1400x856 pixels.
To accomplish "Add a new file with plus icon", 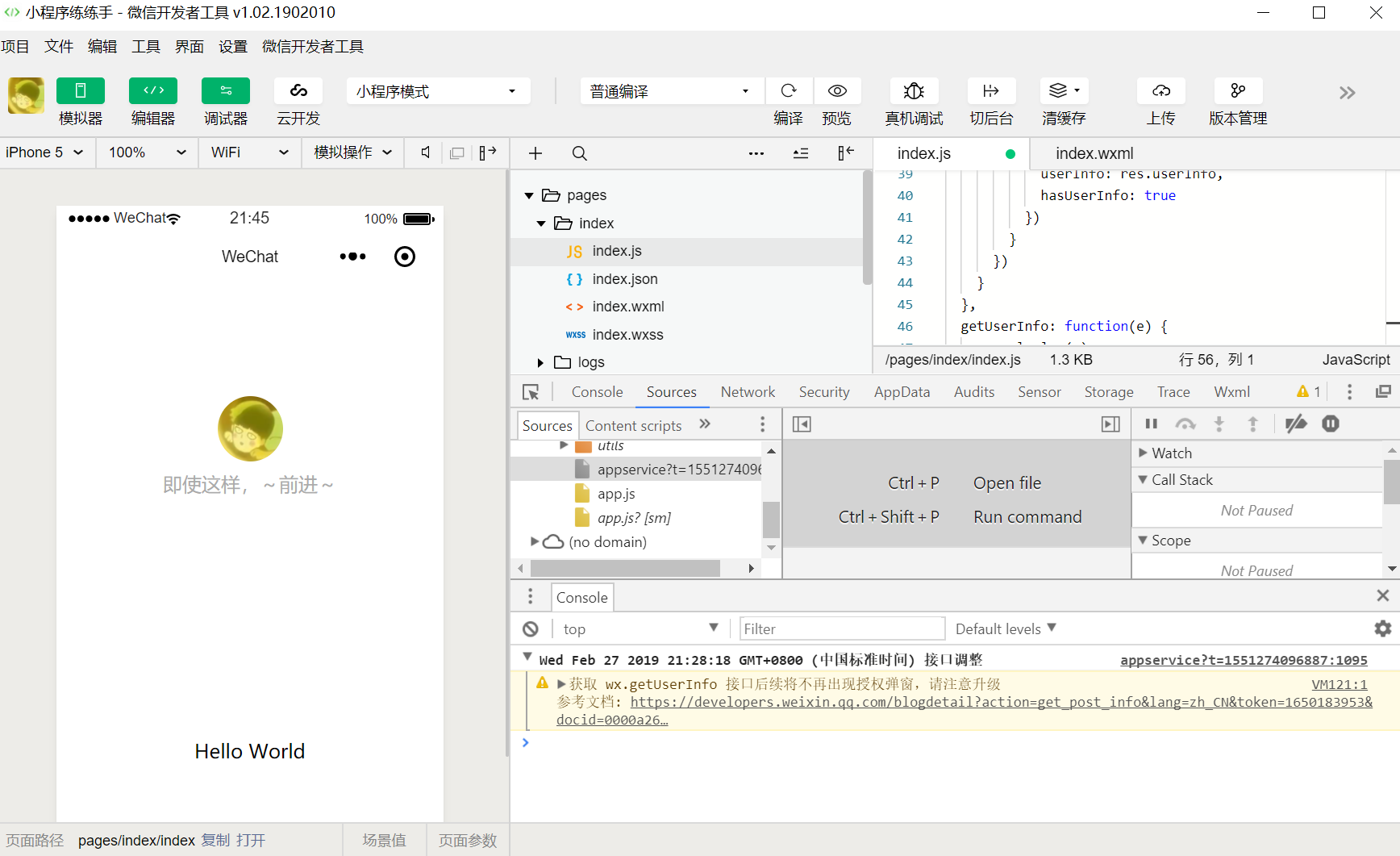I will pos(535,153).
